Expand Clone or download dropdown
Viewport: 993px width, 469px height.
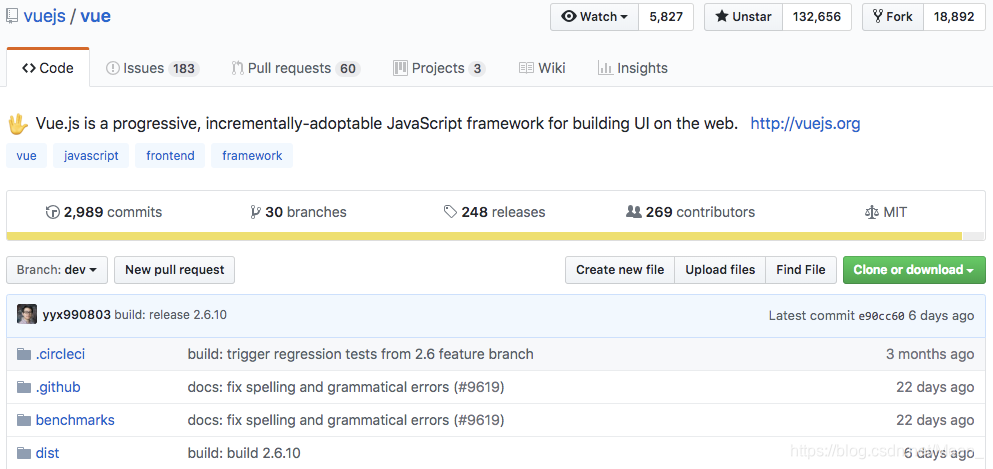tap(914, 270)
